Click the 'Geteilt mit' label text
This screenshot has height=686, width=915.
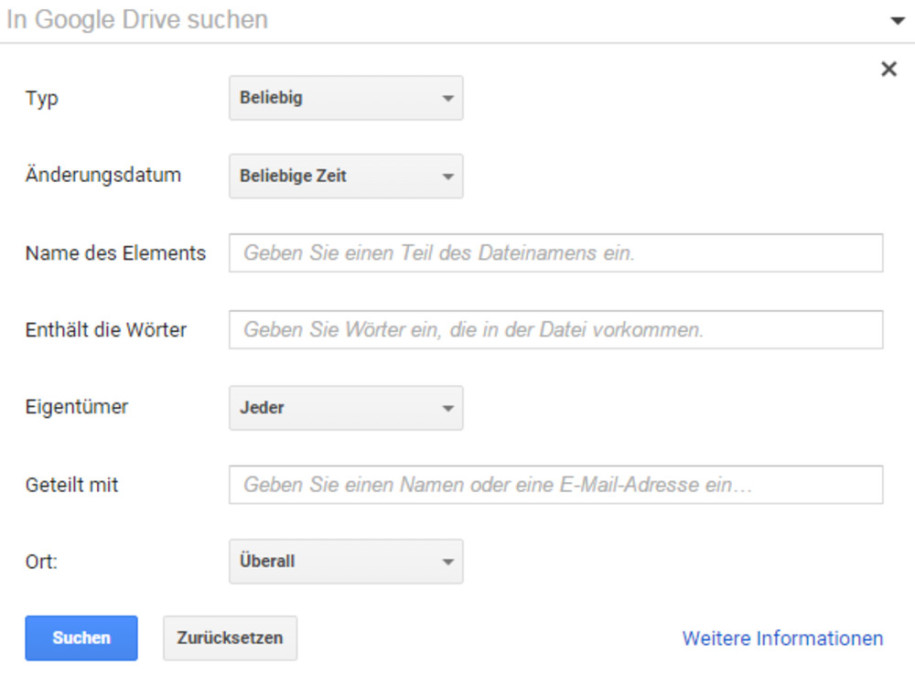(72, 485)
